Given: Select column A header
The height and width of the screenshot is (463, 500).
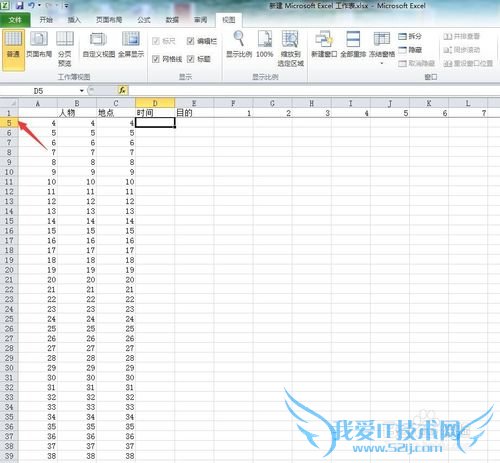Looking at the screenshot, I should tap(38, 103).
